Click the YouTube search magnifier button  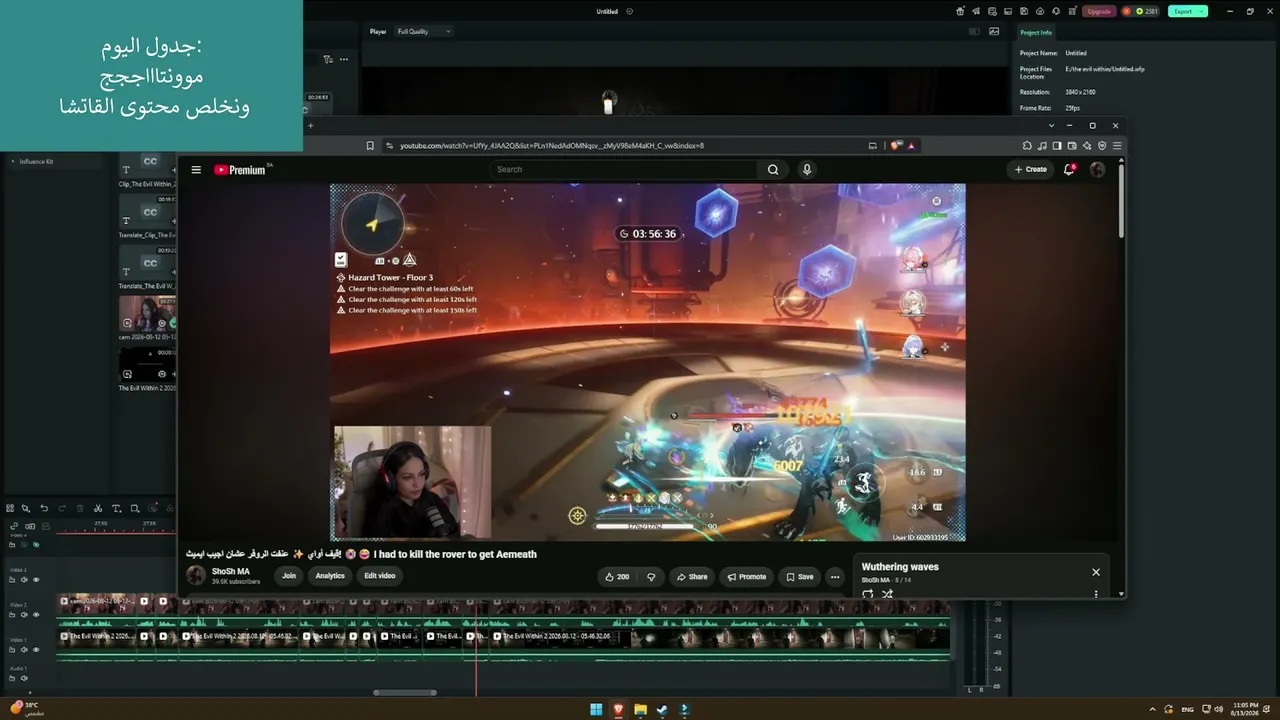(773, 170)
